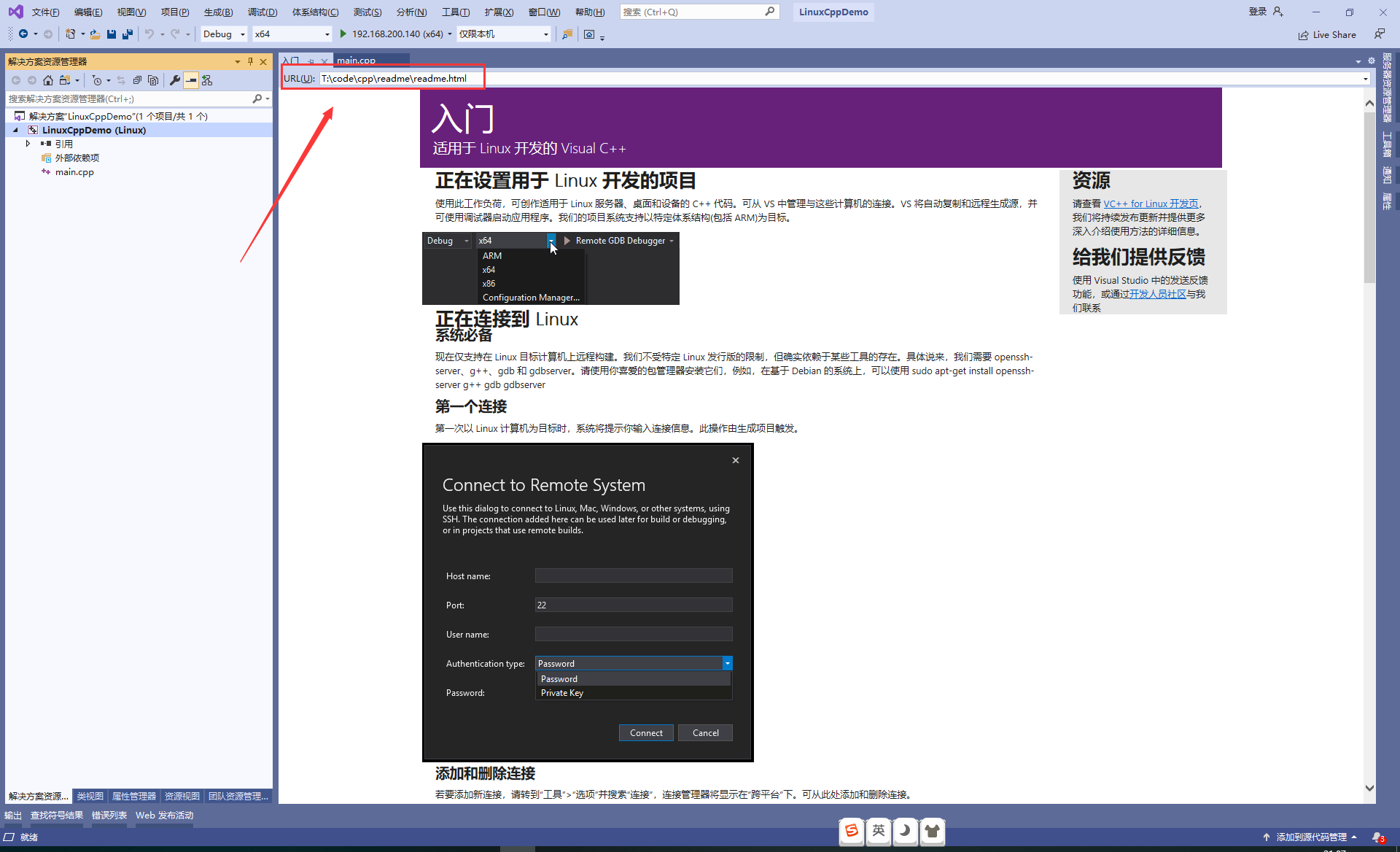Open the 调试(D) menu
The image size is (1400, 852).
point(262,12)
